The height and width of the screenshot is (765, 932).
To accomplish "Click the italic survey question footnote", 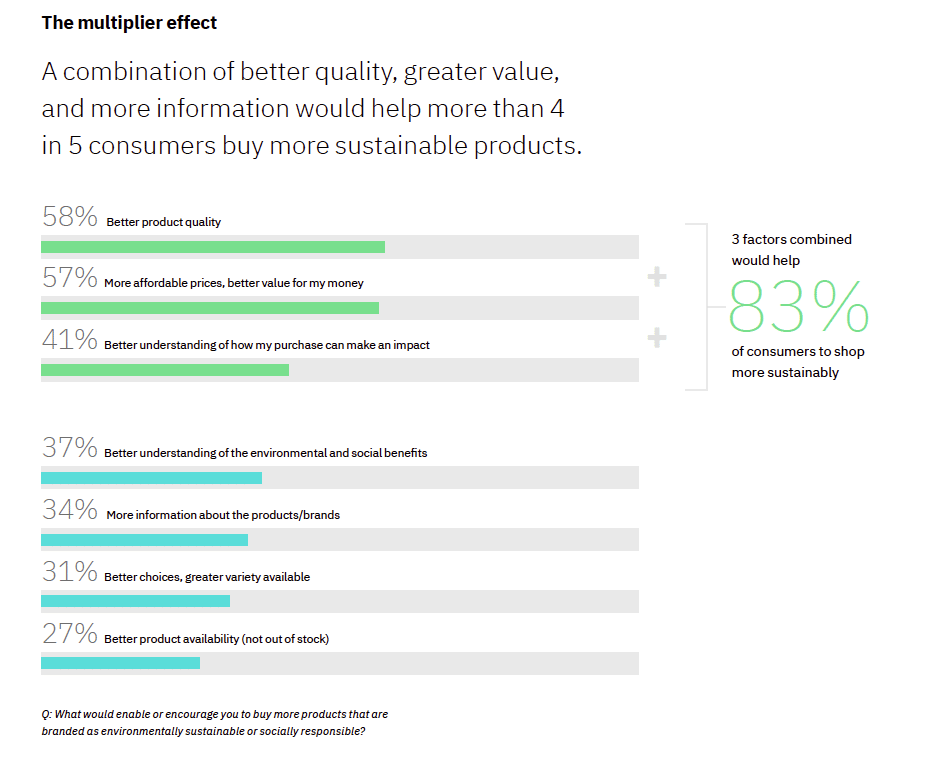I will click(x=214, y=722).
